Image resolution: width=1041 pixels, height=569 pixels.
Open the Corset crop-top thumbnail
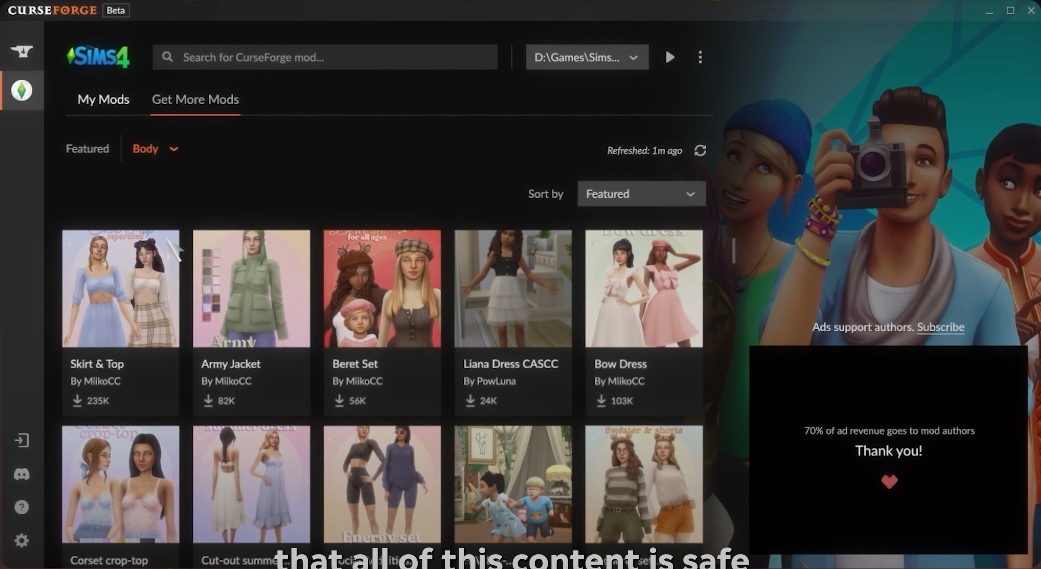pos(121,484)
